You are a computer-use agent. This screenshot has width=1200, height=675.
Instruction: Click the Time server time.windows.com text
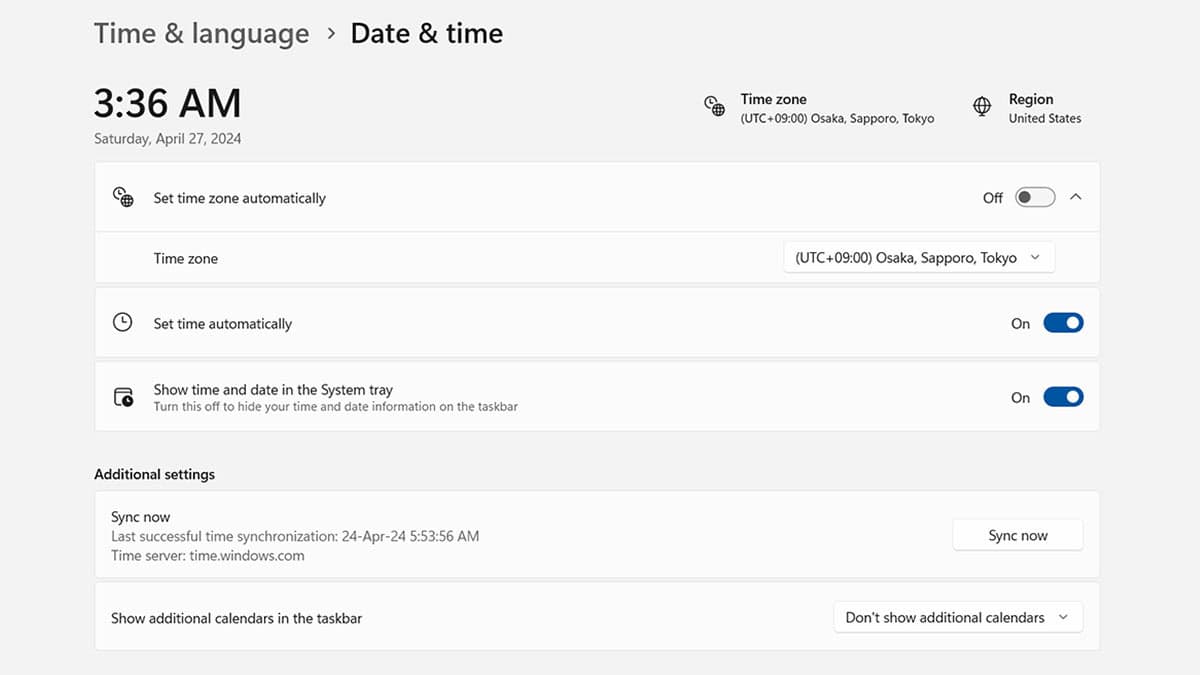click(x=207, y=555)
